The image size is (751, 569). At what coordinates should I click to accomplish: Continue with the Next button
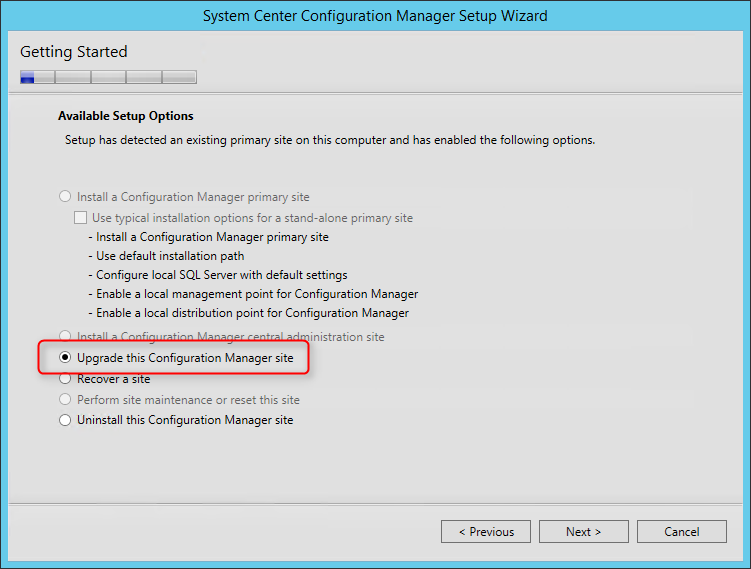(x=583, y=532)
